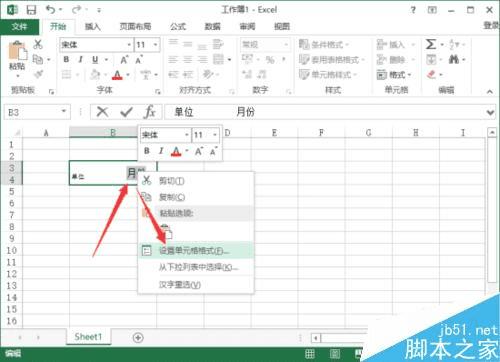Click the Borders icon in ribbon font group
The height and width of the screenshot is (362, 500).
coord(67,74)
